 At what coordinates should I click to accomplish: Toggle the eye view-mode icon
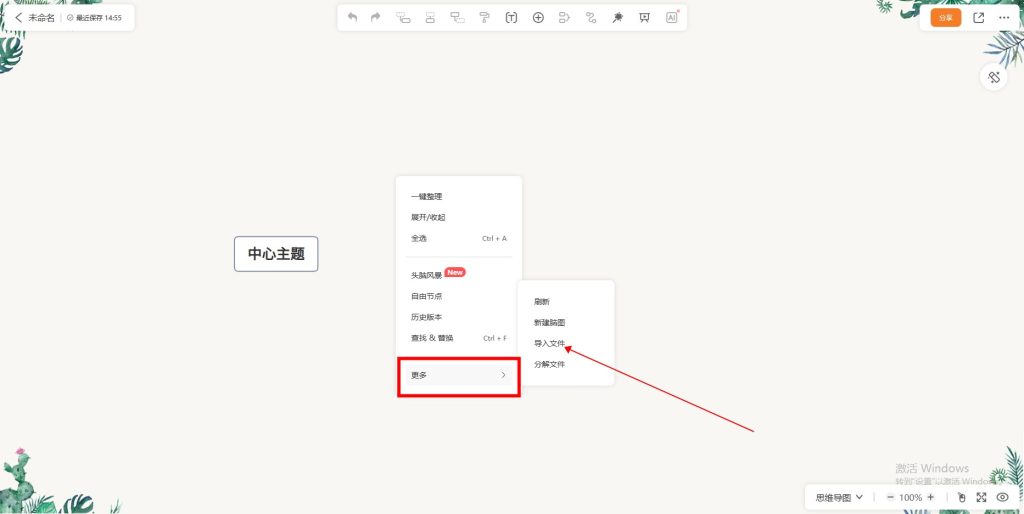[1002, 497]
